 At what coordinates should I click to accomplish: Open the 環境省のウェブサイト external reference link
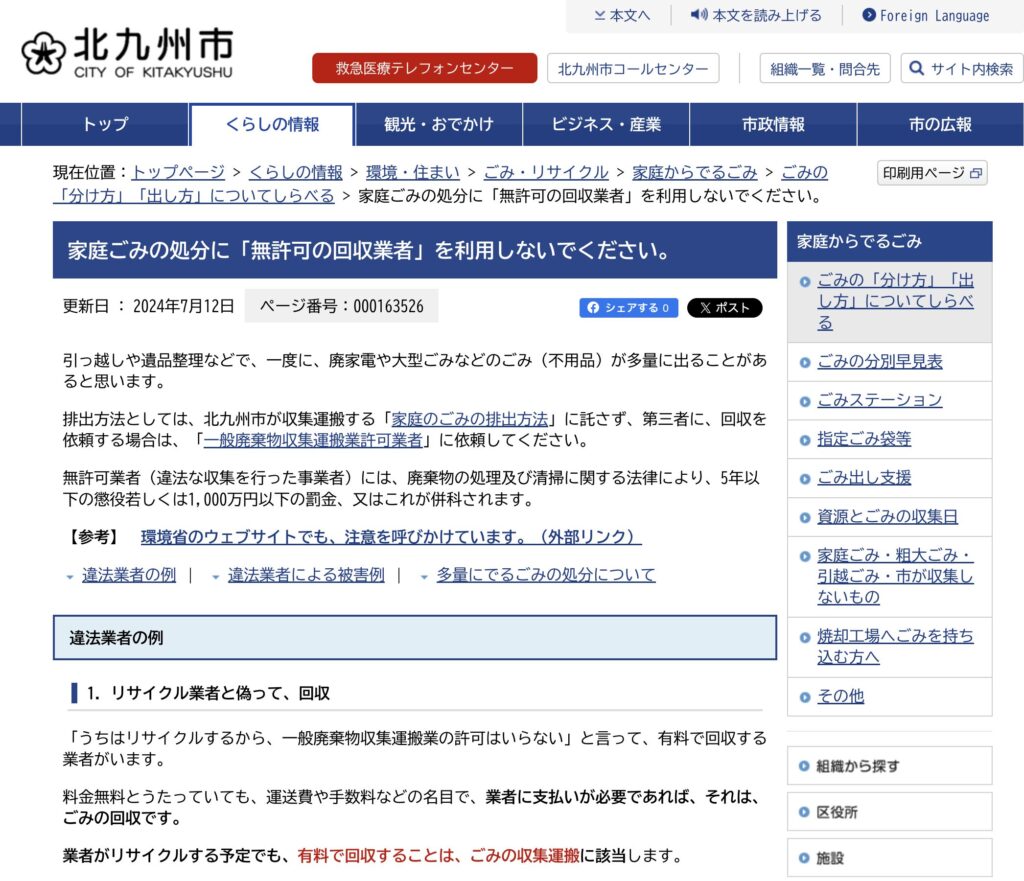[390, 537]
